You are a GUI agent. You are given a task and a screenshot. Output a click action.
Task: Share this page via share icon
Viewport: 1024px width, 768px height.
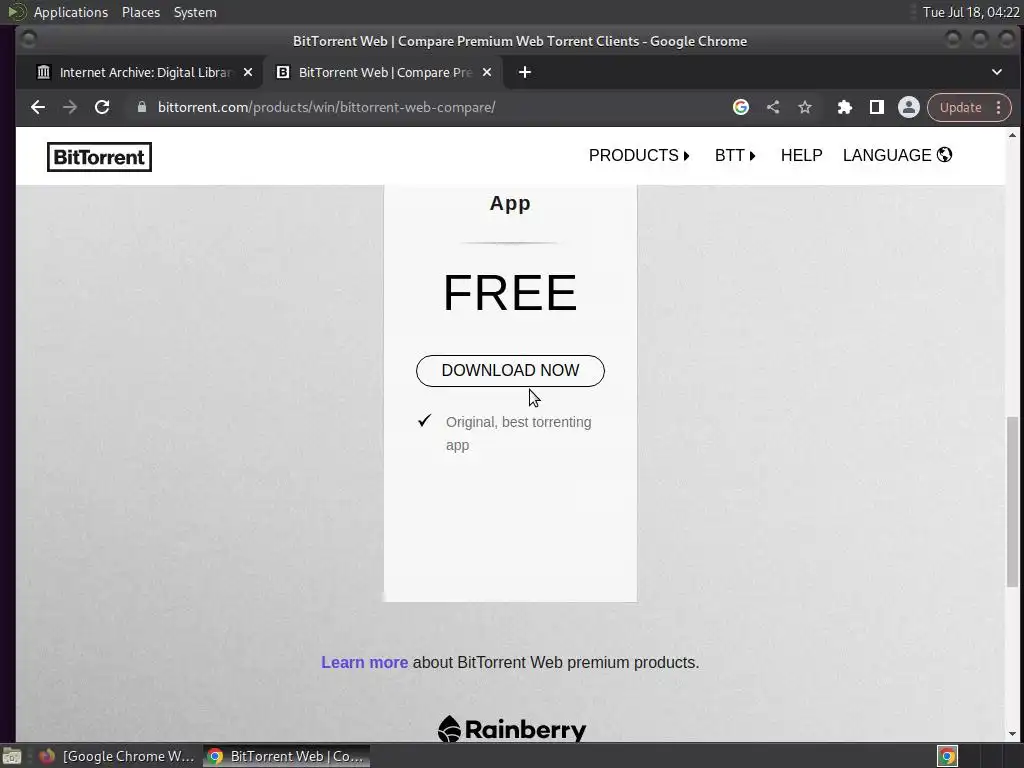click(x=773, y=107)
